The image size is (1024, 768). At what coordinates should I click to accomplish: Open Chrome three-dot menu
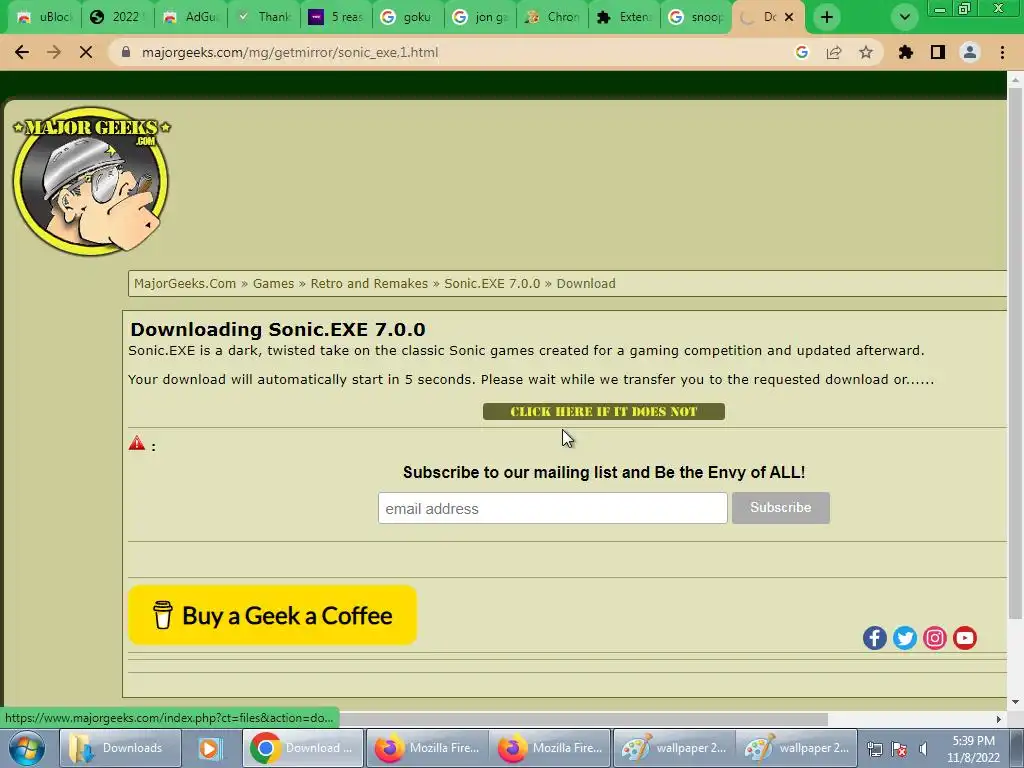pyautogui.click(x=1002, y=52)
